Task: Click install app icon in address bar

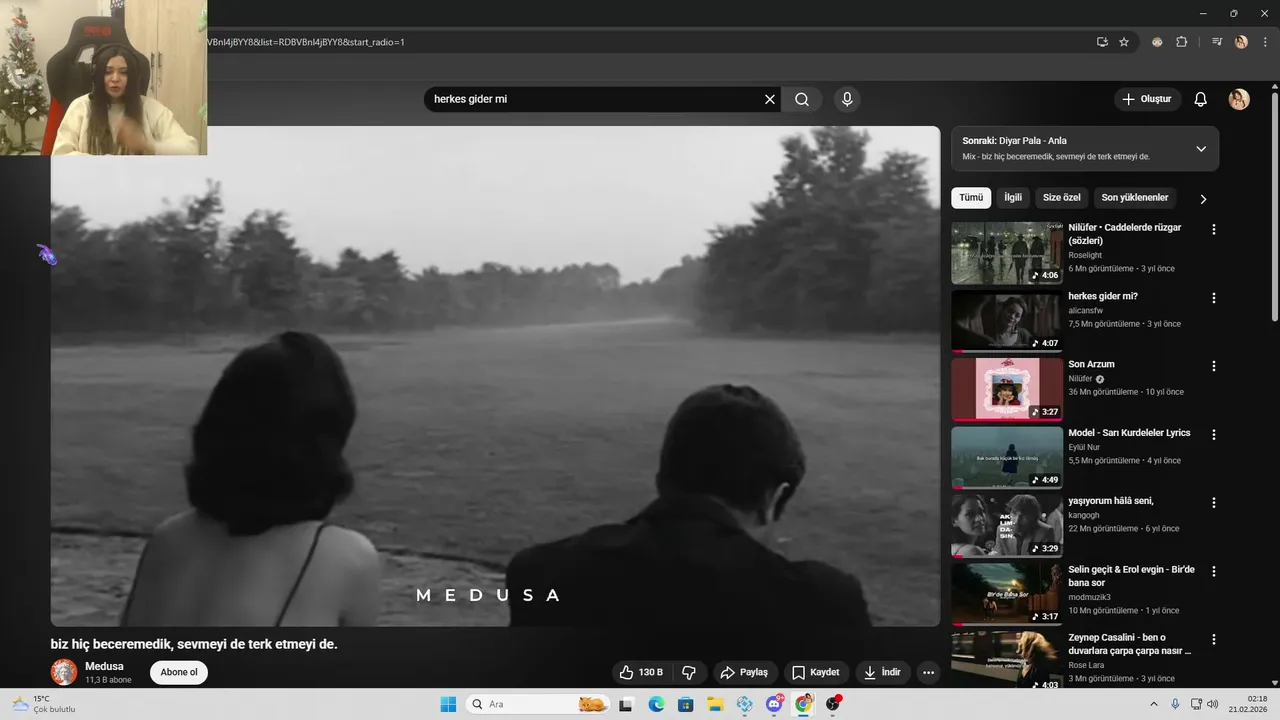Action: pyautogui.click(x=1102, y=42)
